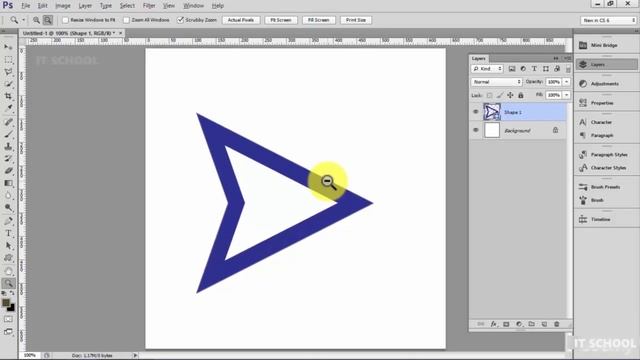Select the Eraser tool

[8, 171]
